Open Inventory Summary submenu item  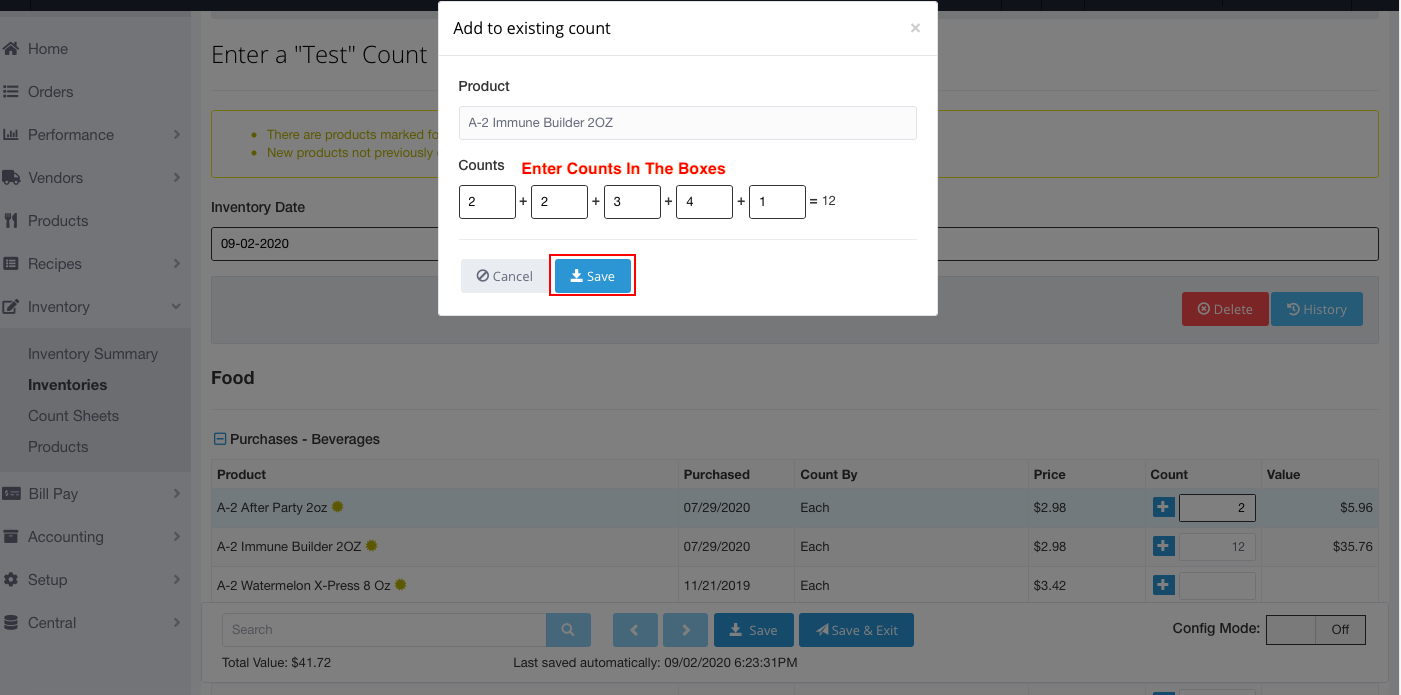coord(93,354)
